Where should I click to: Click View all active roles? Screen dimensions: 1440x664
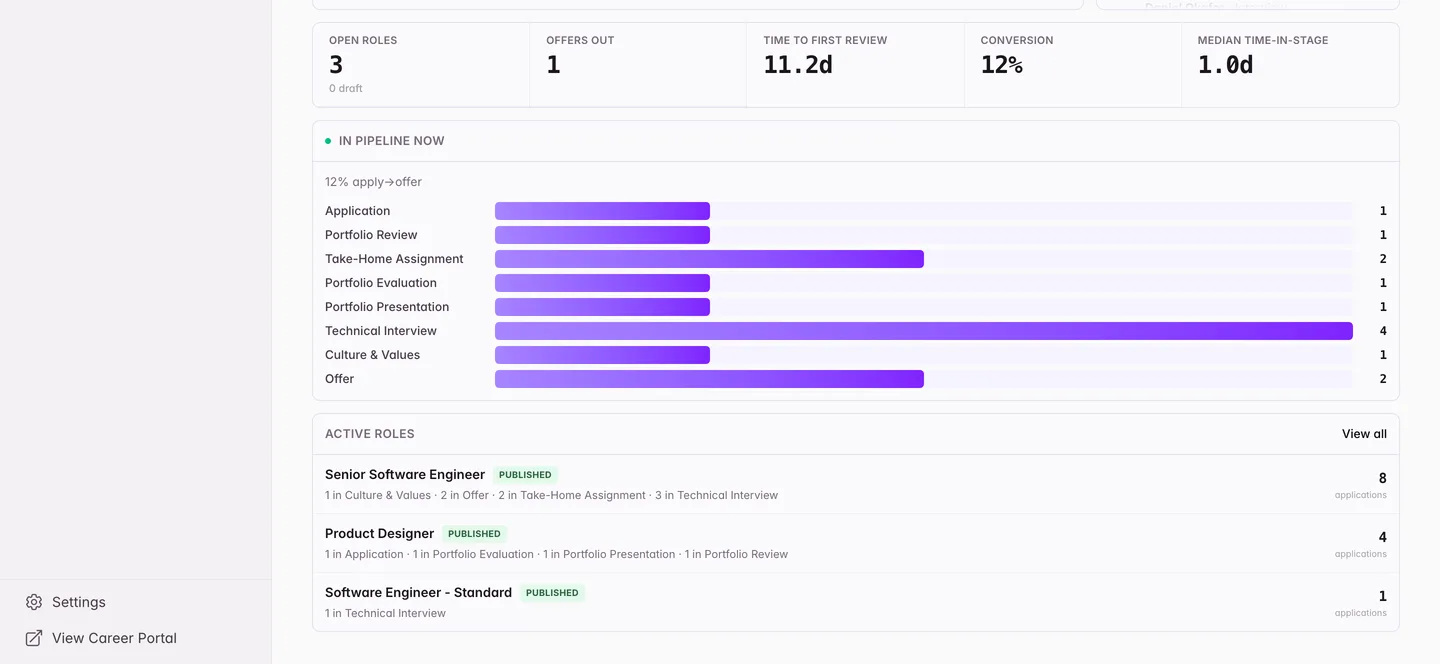(x=1364, y=434)
